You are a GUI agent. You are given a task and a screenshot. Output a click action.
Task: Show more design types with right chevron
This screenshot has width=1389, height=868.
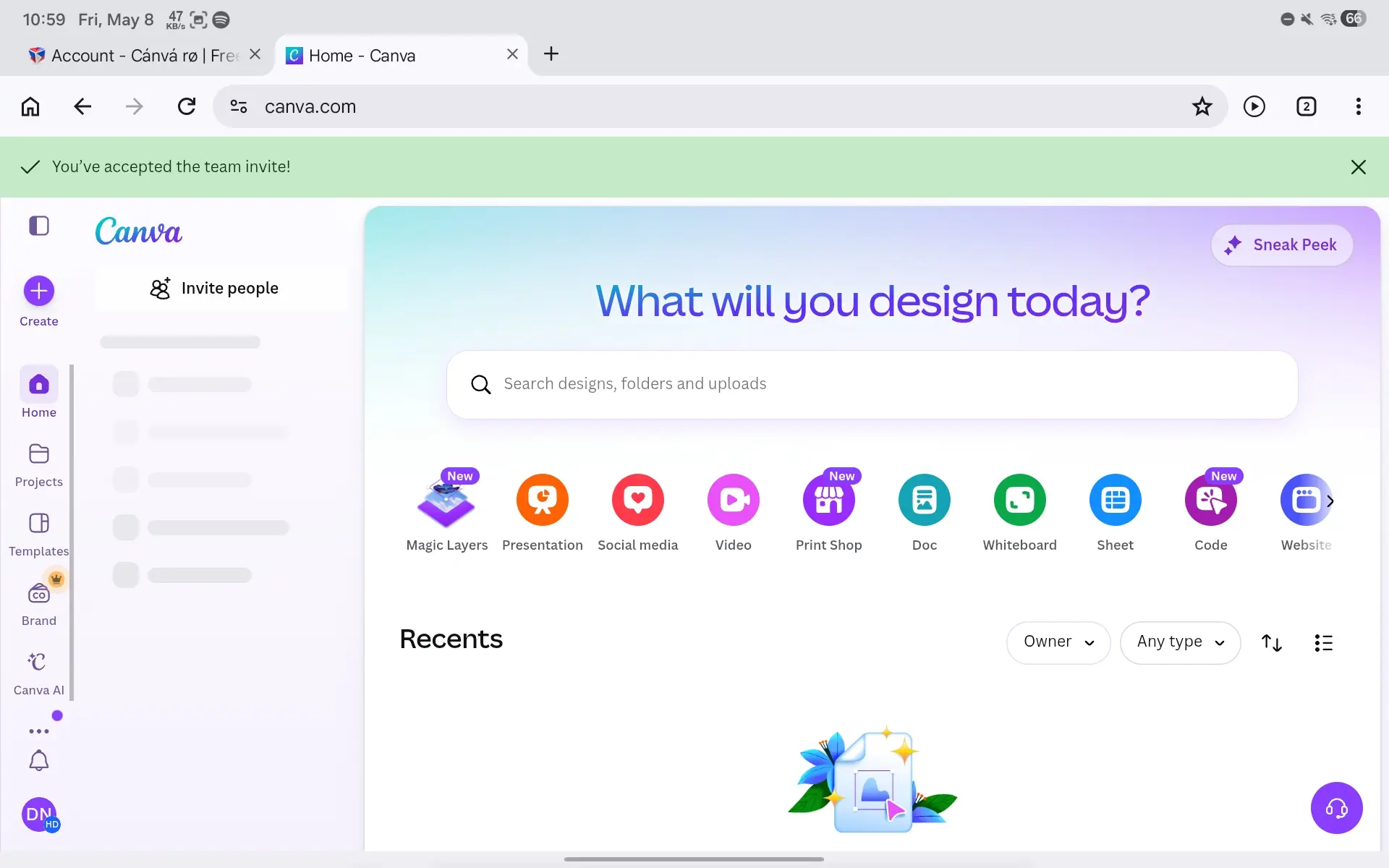pyautogui.click(x=1330, y=501)
